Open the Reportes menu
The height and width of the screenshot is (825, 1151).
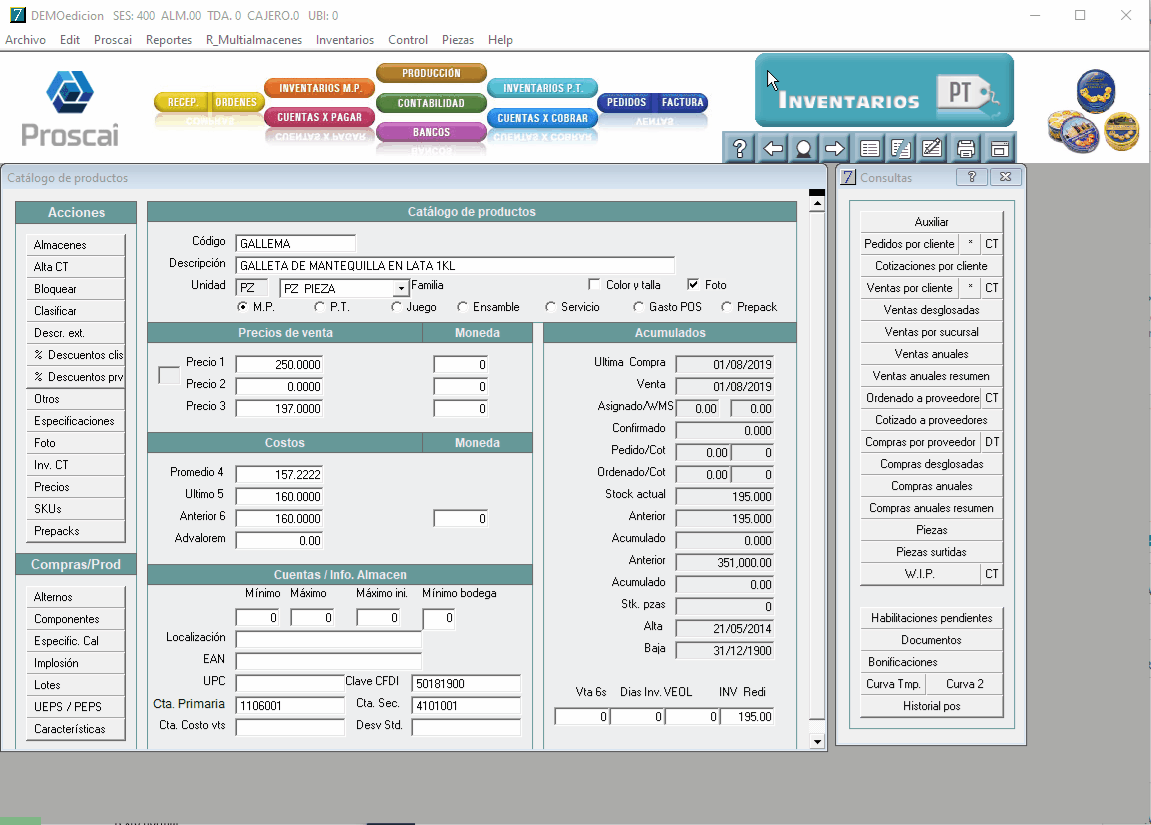169,40
